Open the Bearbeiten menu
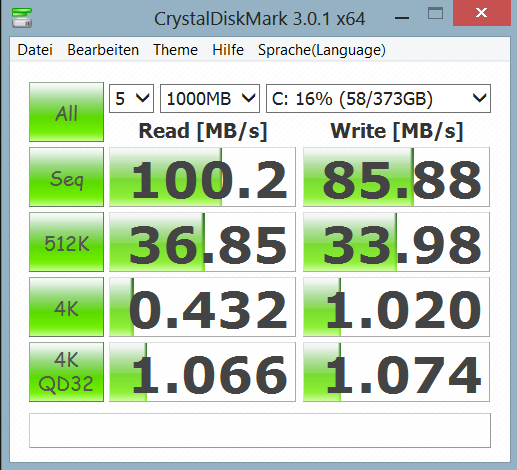 (103, 50)
